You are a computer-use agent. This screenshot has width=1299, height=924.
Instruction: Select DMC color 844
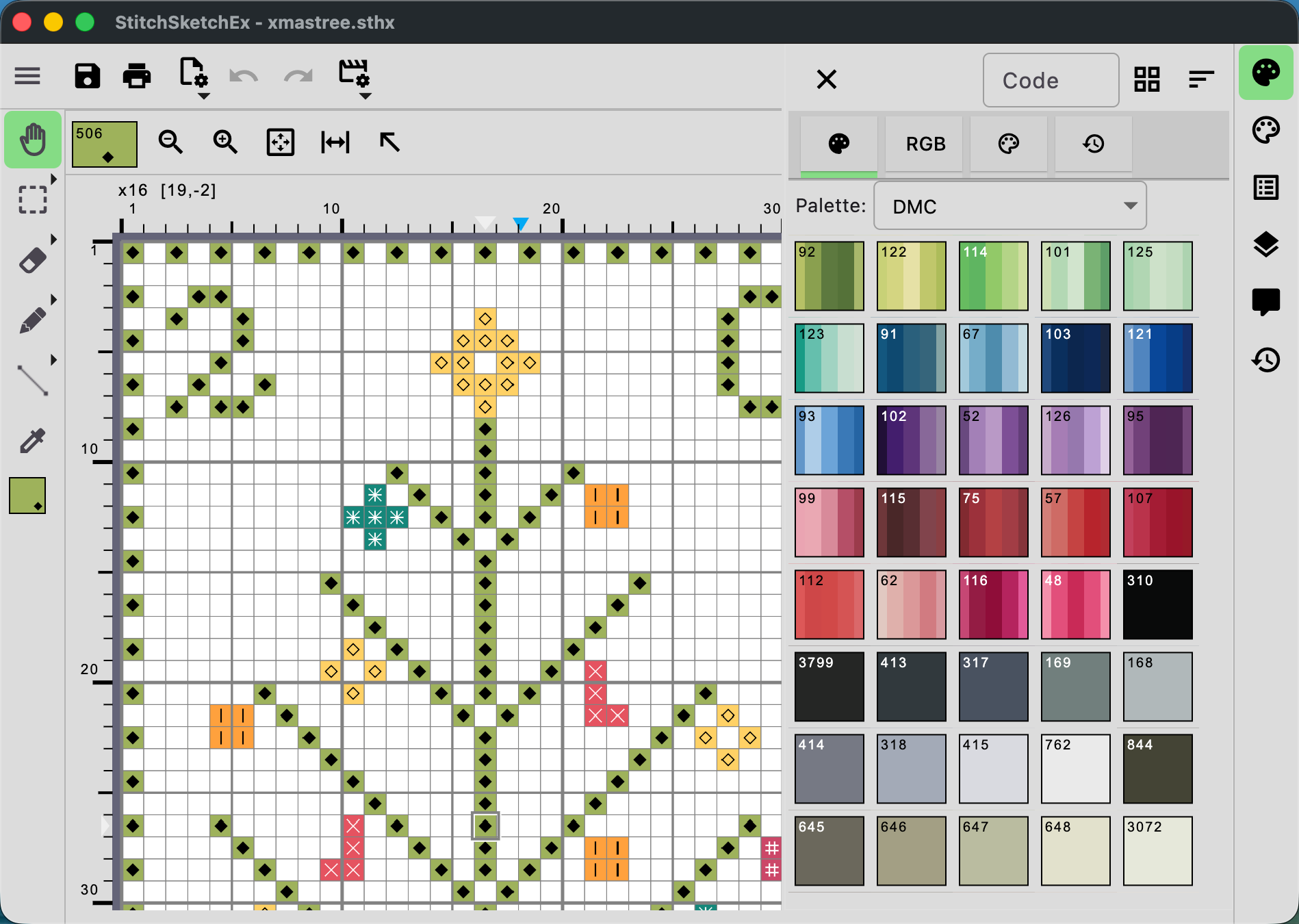pyautogui.click(x=1158, y=769)
